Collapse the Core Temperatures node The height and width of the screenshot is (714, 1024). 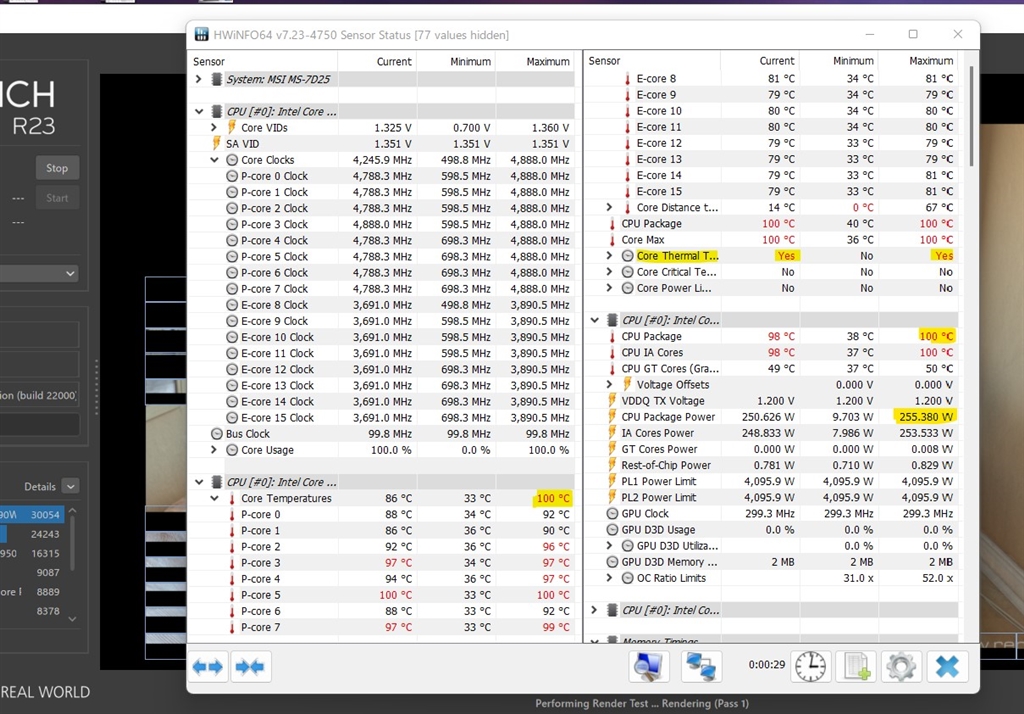point(214,498)
